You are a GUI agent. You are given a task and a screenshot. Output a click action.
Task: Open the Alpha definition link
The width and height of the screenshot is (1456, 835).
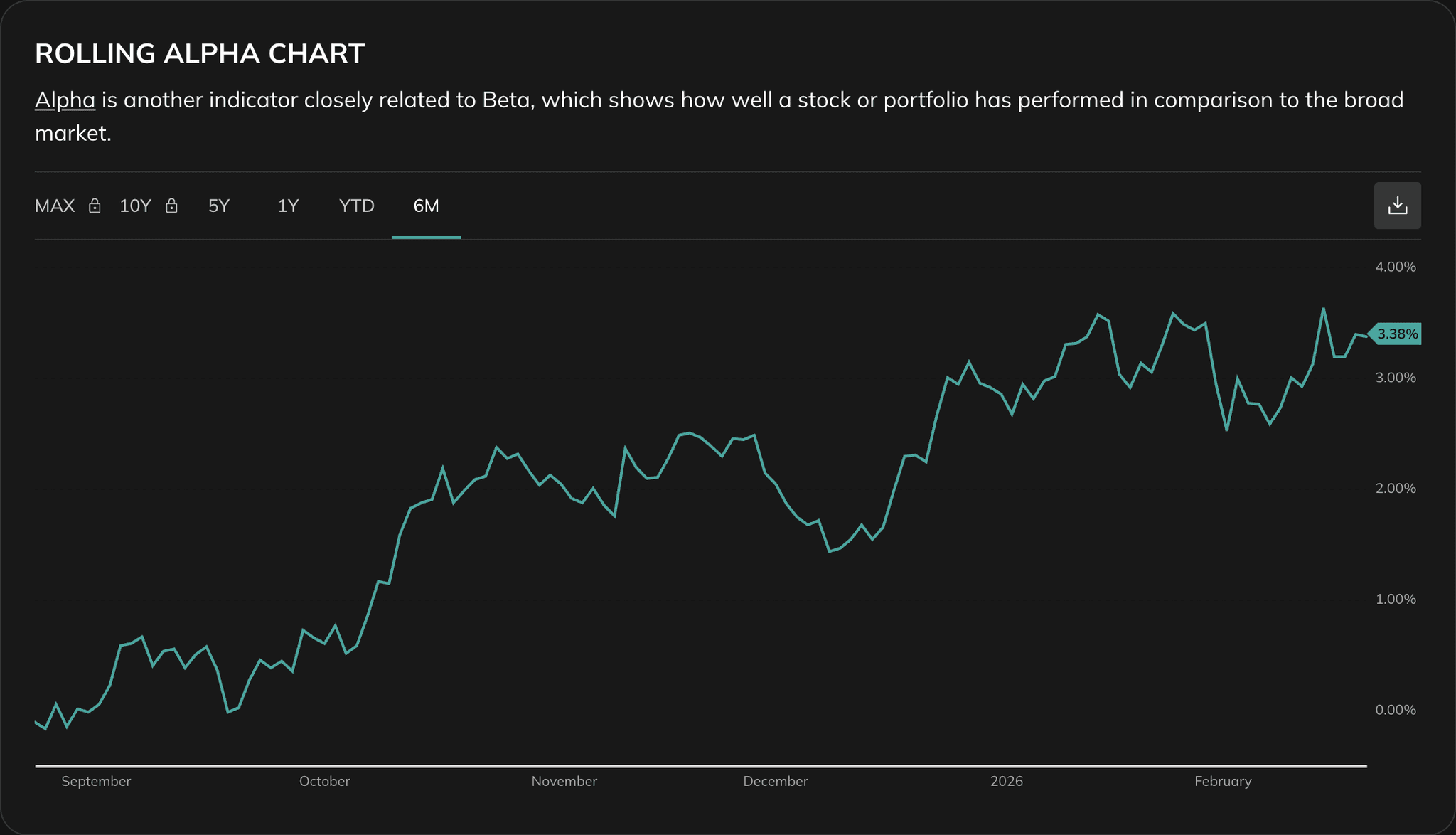pos(65,100)
